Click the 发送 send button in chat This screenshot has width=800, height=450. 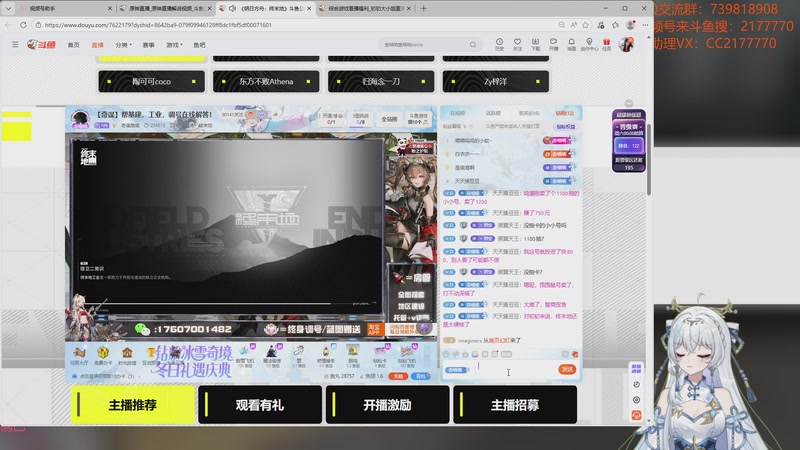(567, 369)
